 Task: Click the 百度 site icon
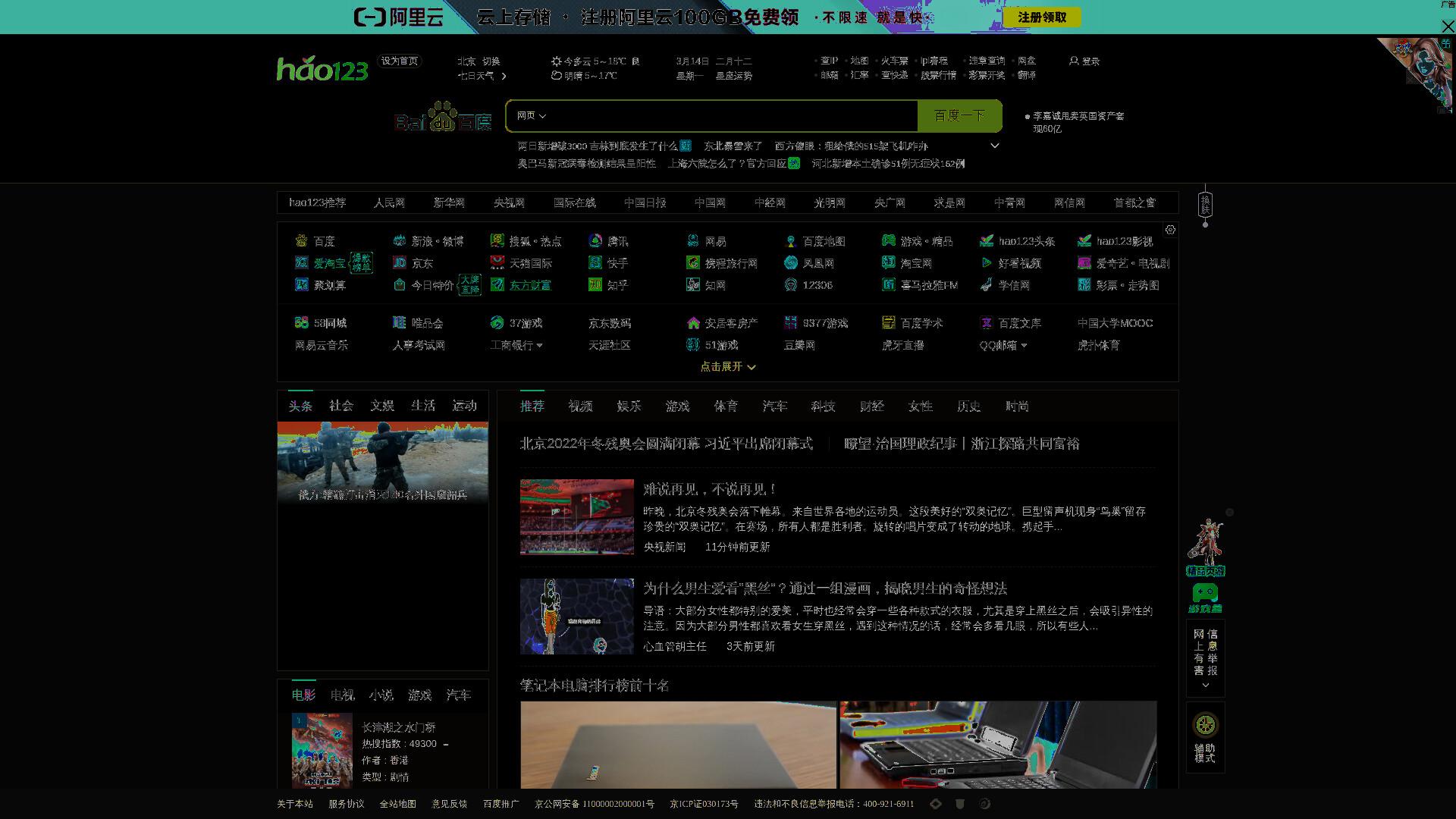click(x=301, y=240)
